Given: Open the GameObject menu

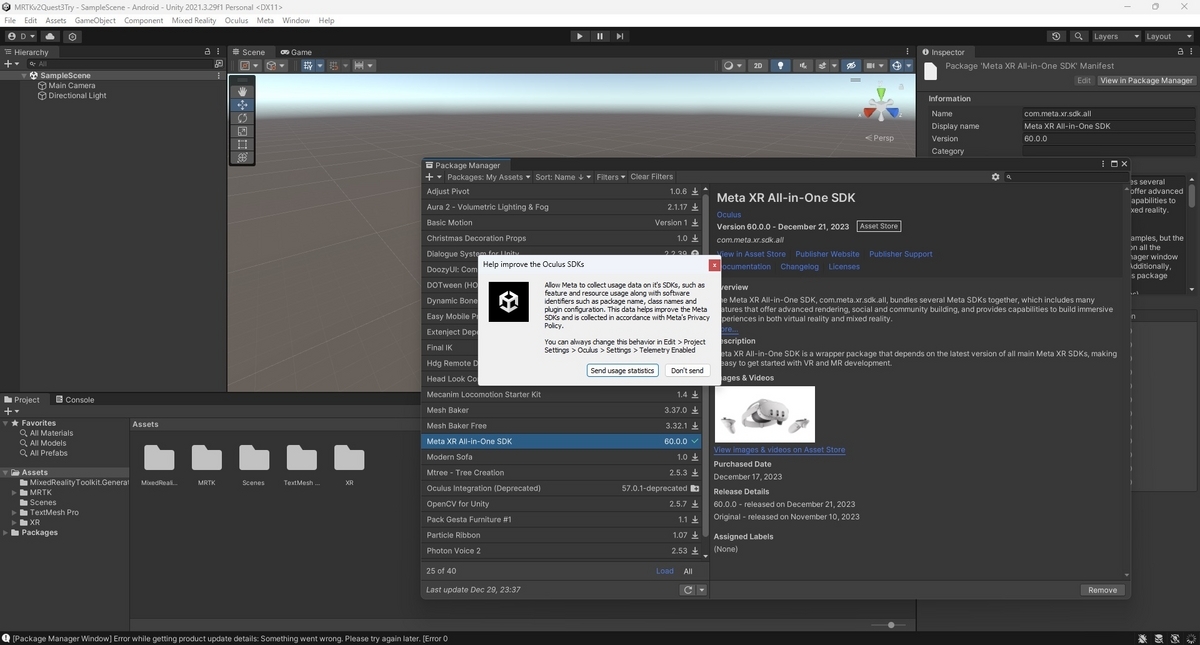Looking at the screenshot, I should point(94,19).
